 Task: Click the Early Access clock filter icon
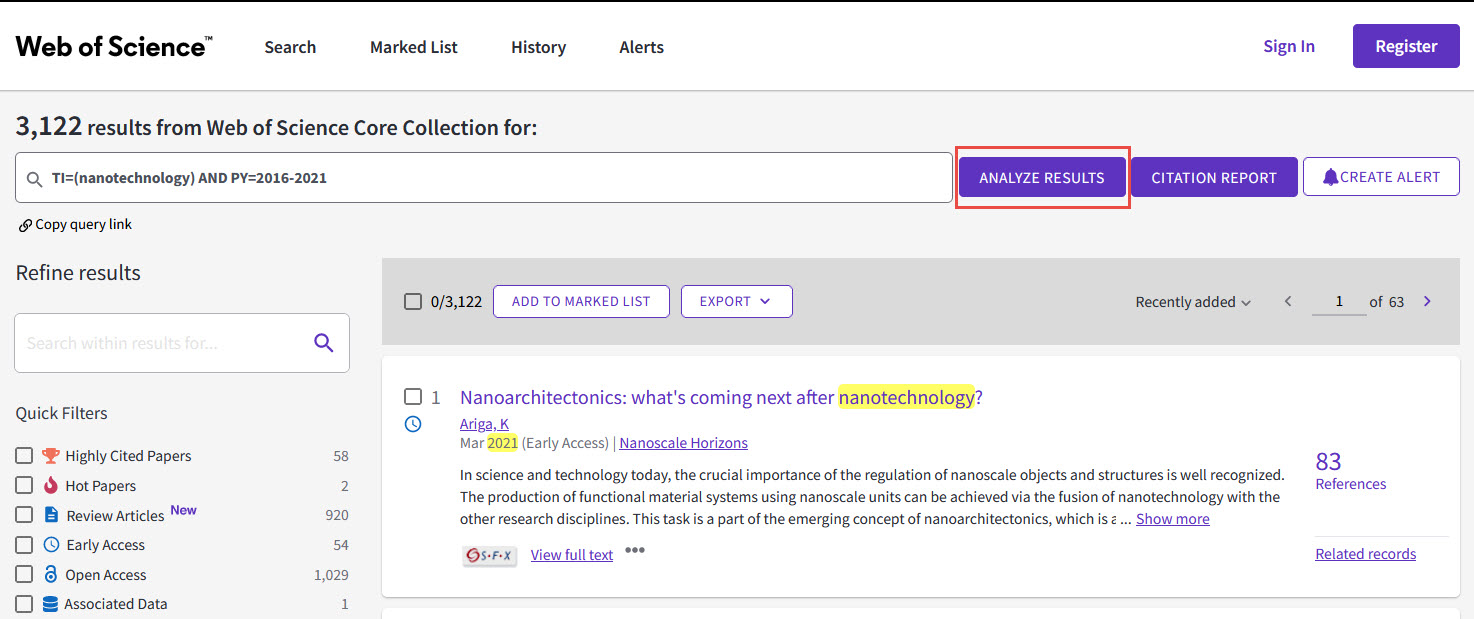pos(52,545)
